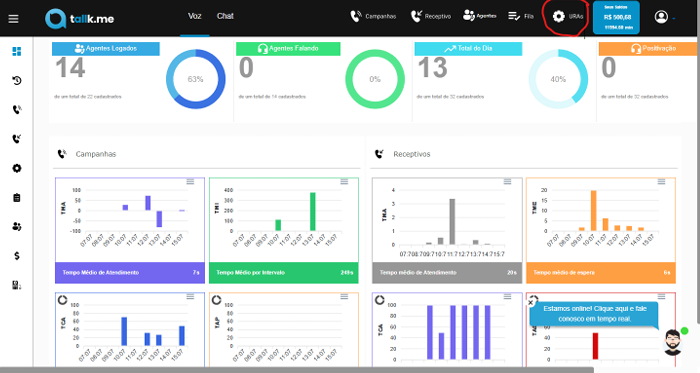This screenshot has height=373, width=700.
Task: Click the phone icon beside Receptivos section title
Action: tap(379, 154)
